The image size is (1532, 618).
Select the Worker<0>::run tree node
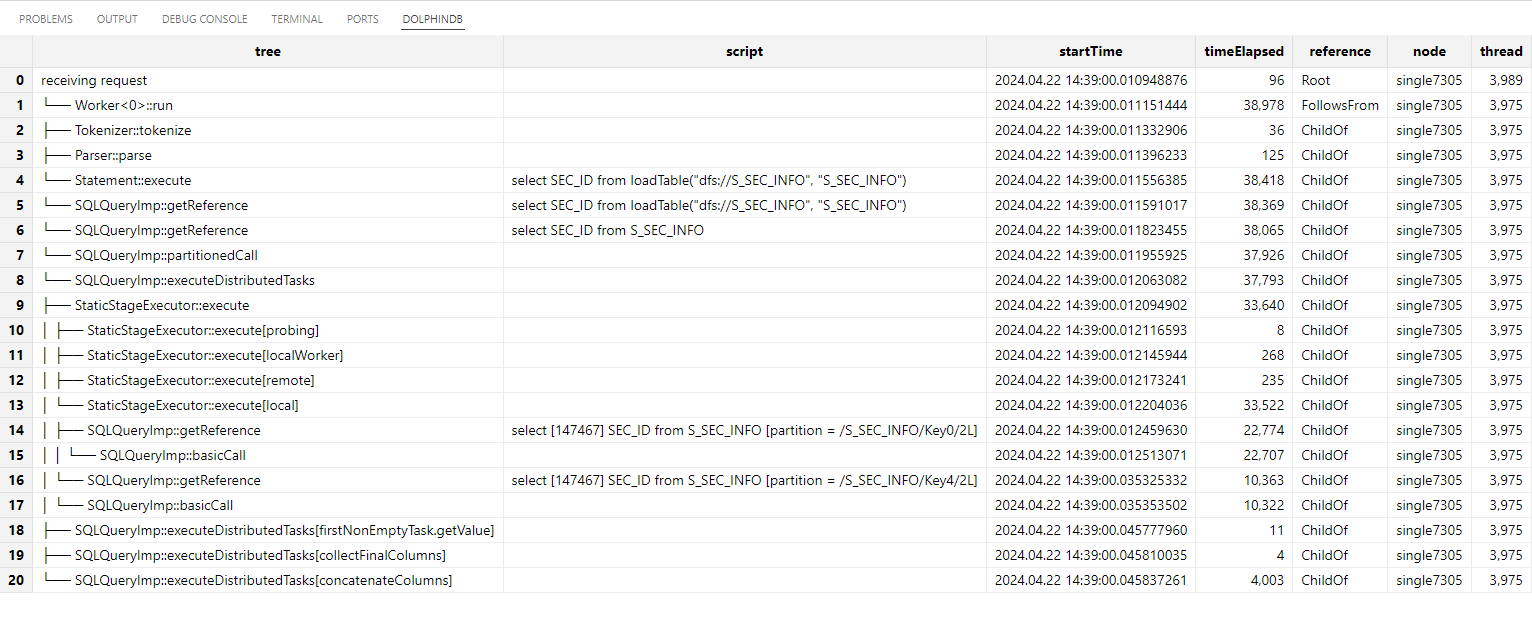coord(116,105)
